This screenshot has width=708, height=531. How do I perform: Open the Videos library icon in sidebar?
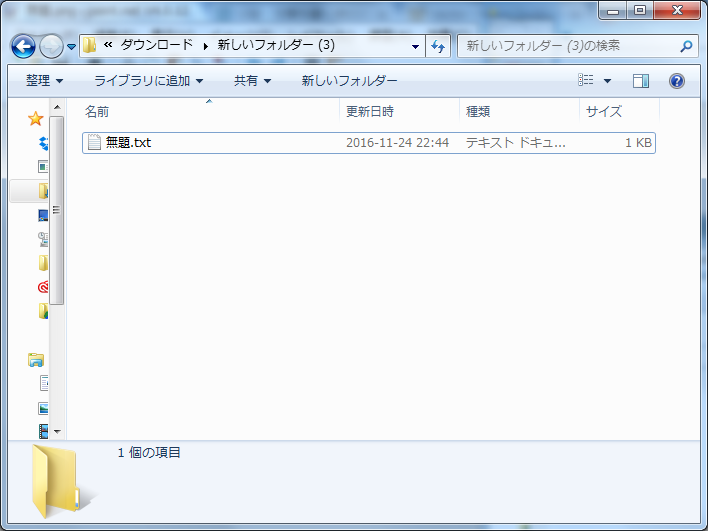(x=43, y=431)
